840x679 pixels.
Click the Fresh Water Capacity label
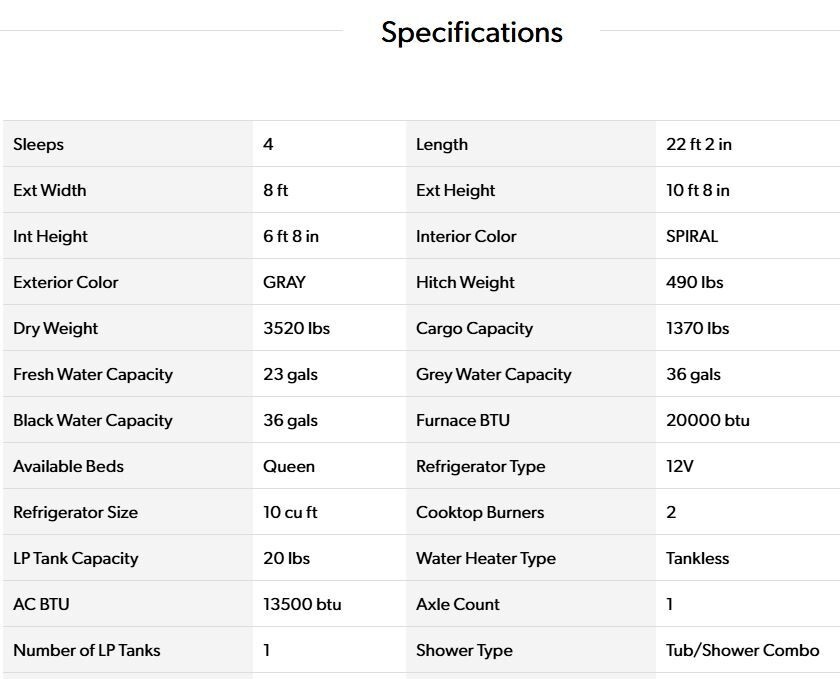(x=93, y=374)
